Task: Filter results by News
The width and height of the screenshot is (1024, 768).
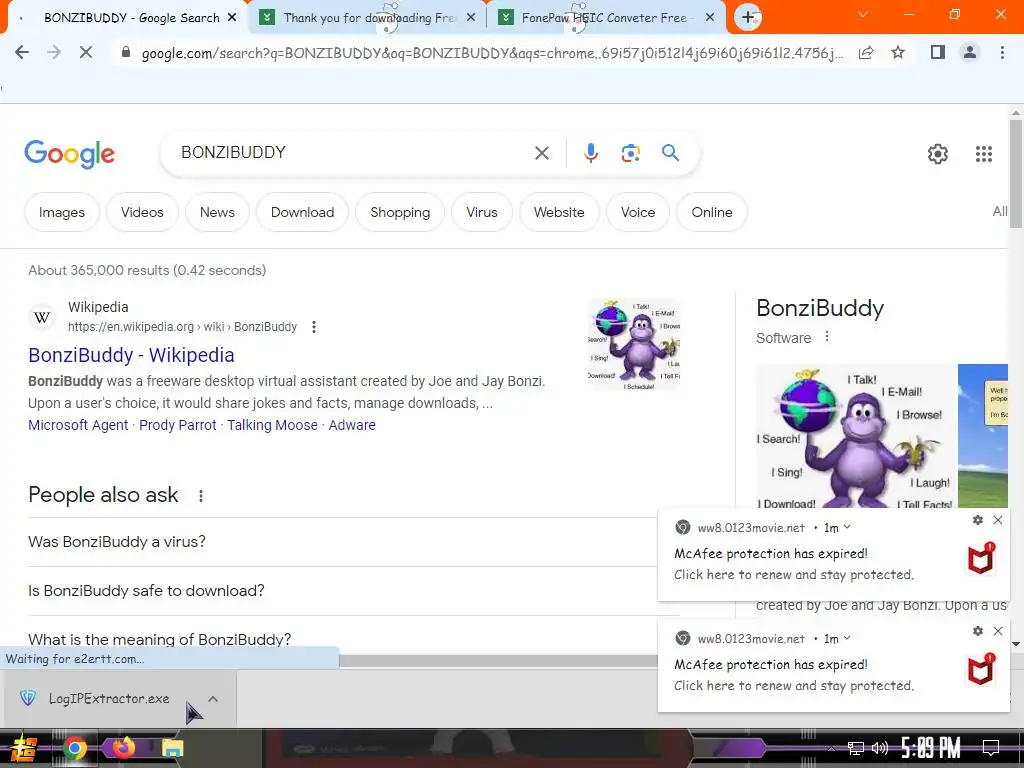Action: (217, 212)
